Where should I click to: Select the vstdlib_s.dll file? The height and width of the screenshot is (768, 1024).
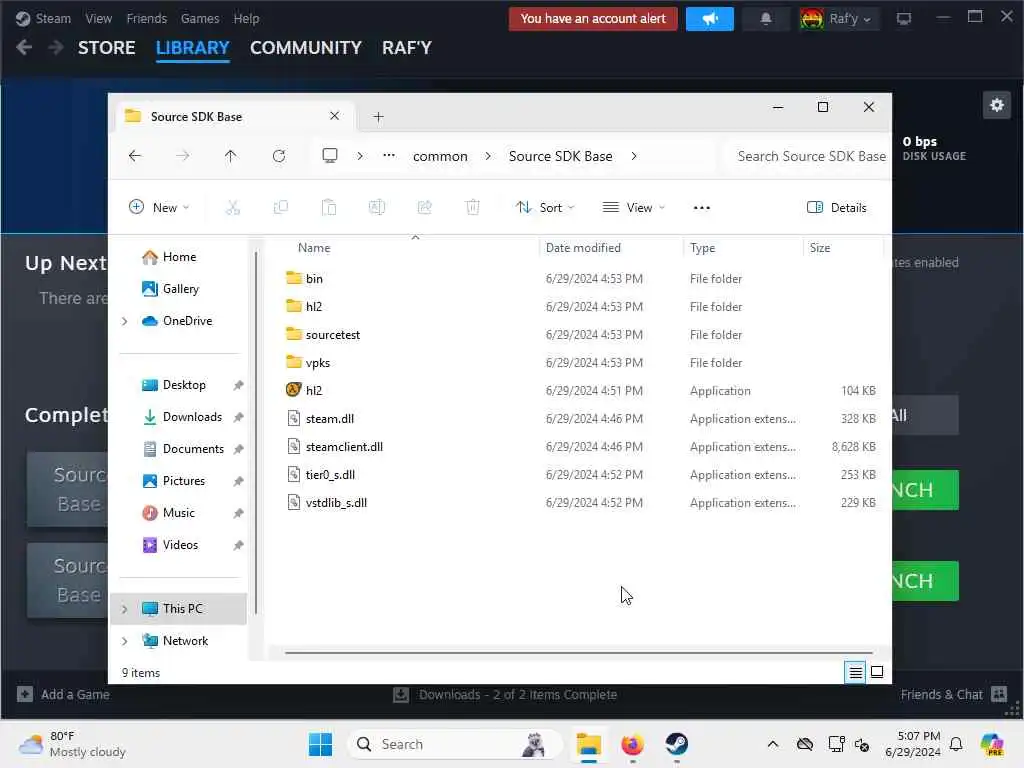click(x=336, y=503)
